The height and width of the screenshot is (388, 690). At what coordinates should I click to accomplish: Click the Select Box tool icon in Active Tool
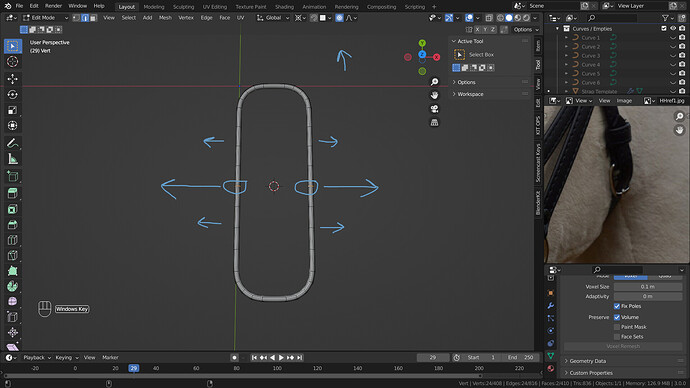click(x=459, y=55)
